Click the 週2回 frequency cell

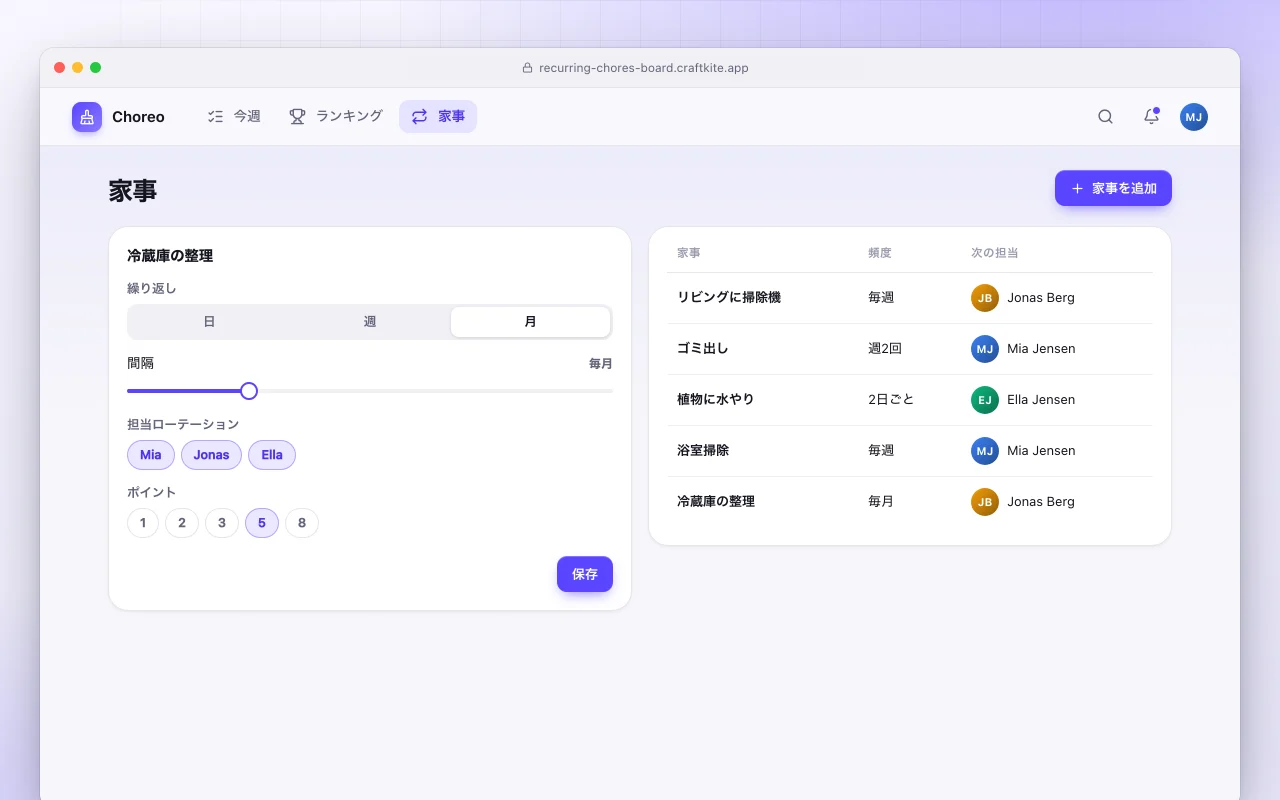[885, 349]
